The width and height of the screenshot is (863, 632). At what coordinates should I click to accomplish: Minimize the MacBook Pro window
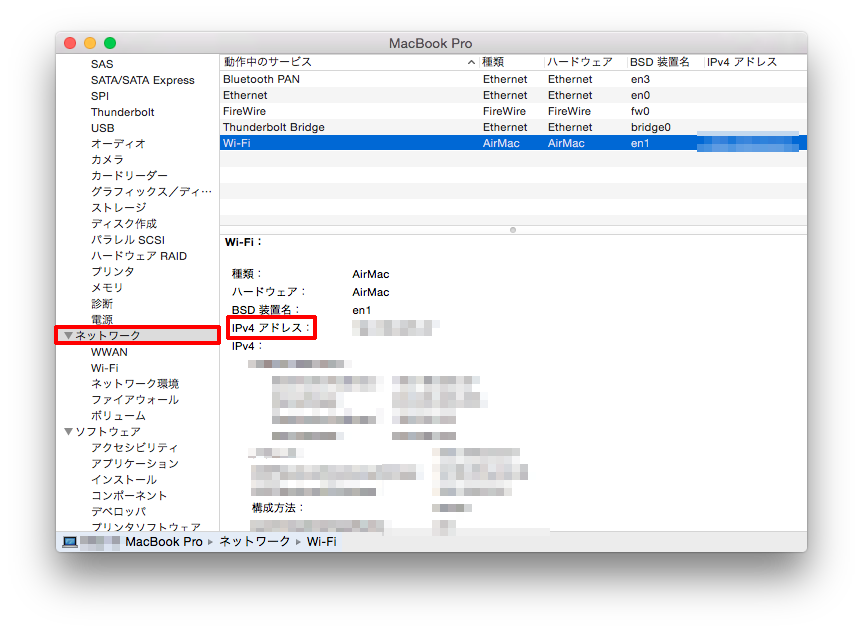coord(90,43)
